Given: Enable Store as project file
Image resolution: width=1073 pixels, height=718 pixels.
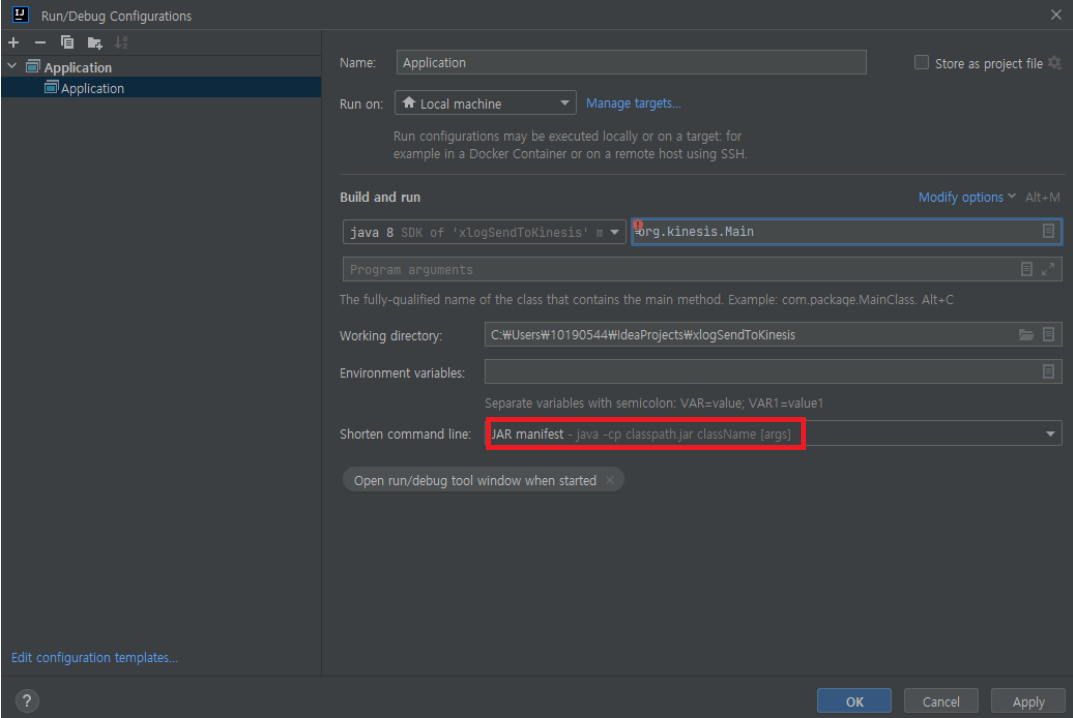Looking at the screenshot, I should [920, 62].
